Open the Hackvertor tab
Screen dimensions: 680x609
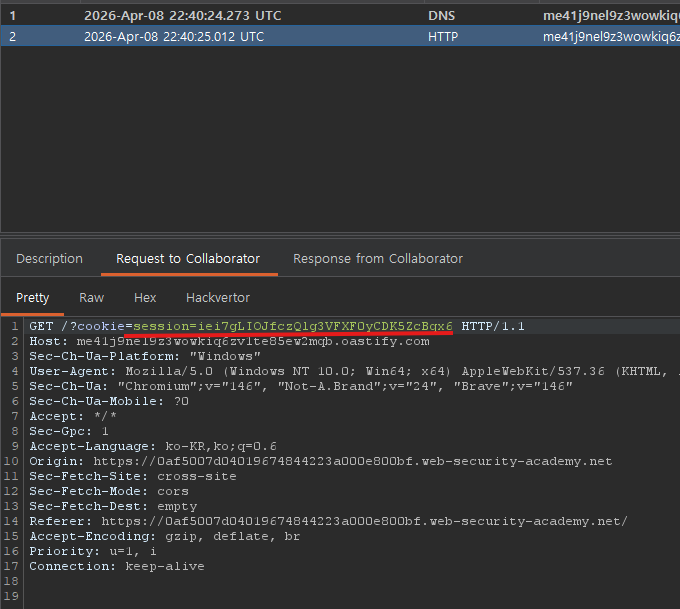click(x=218, y=298)
